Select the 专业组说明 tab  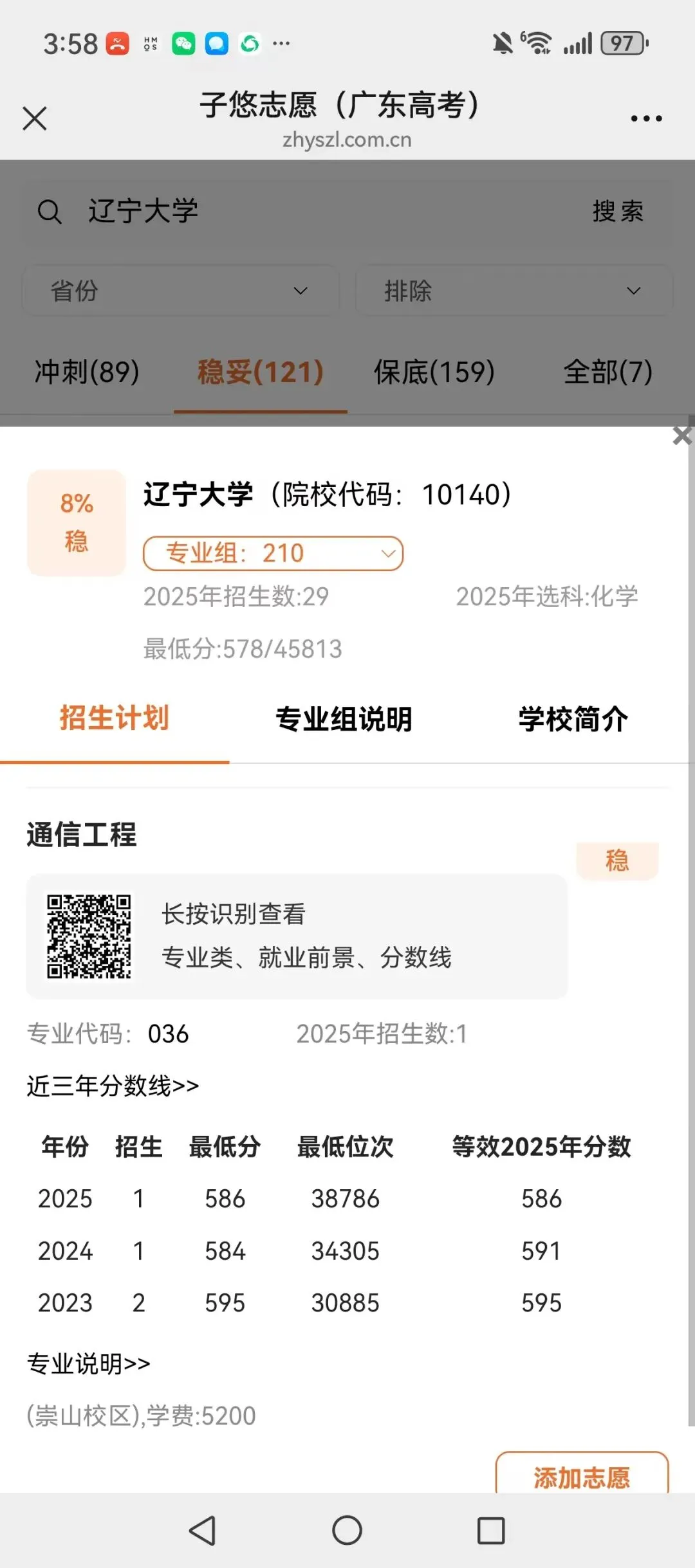pyautogui.click(x=344, y=719)
